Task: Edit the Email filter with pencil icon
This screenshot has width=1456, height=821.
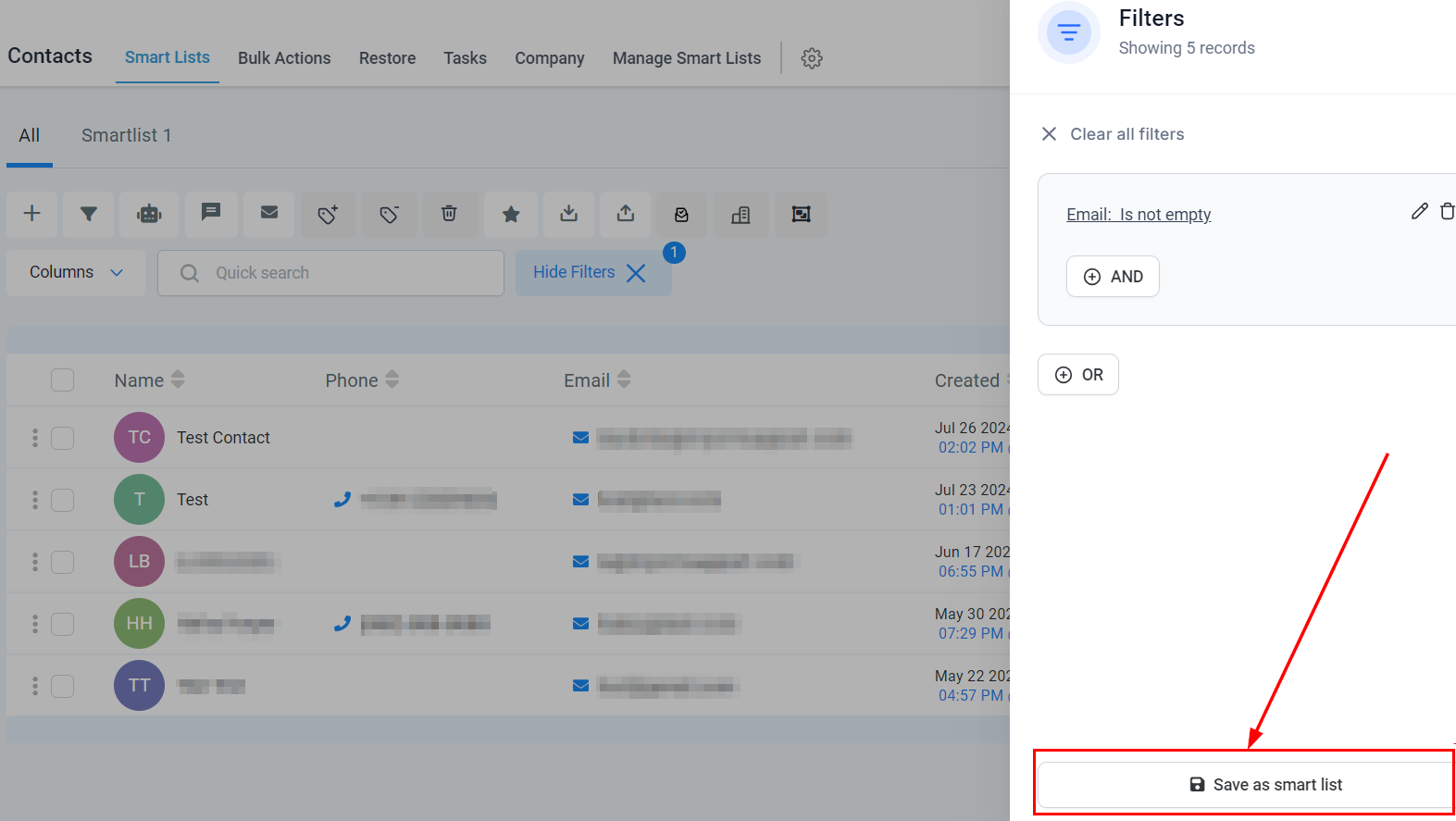Action: 1419,212
